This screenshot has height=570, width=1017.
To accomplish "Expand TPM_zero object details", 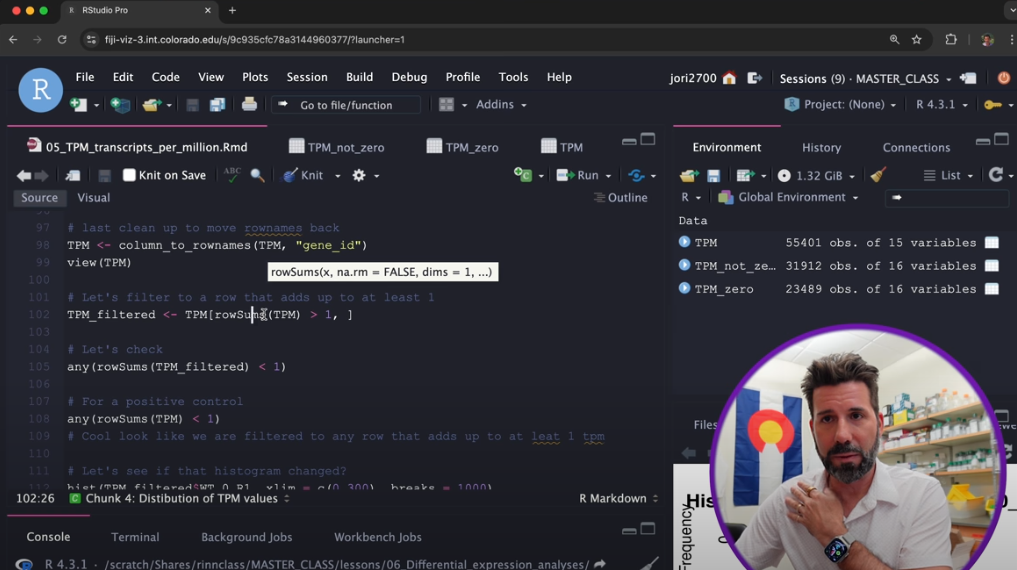I will click(684, 289).
